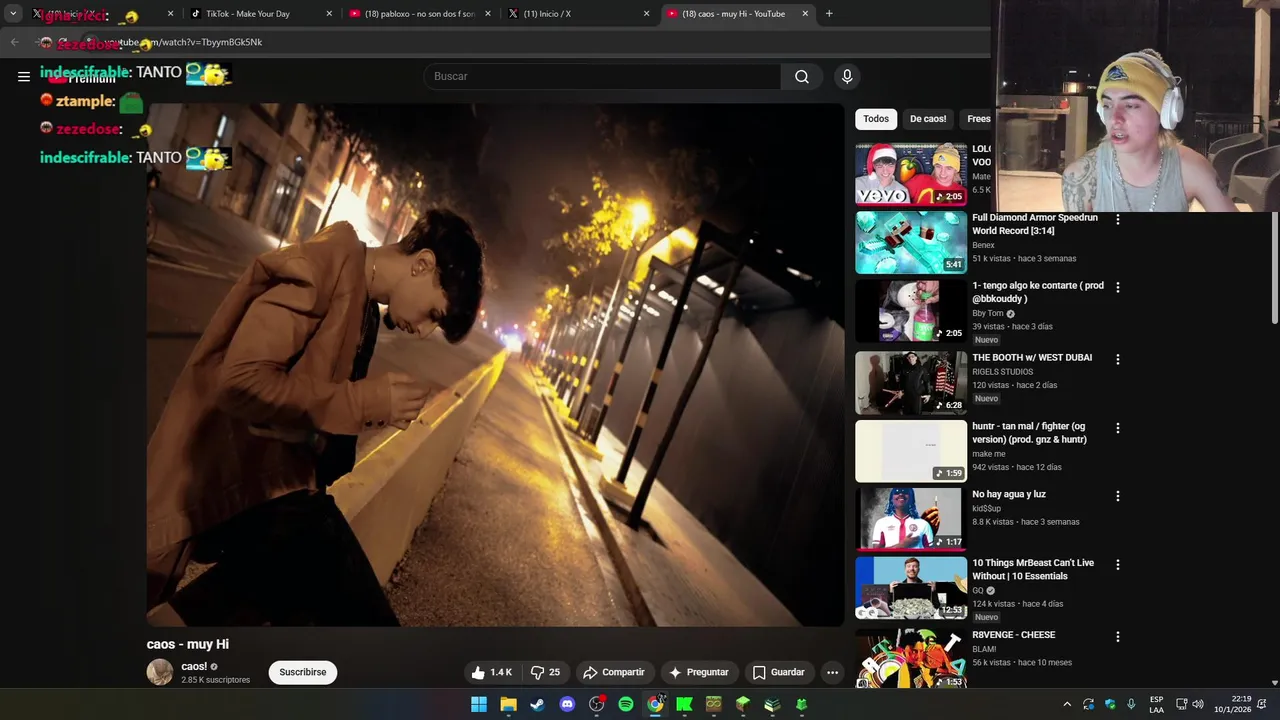The height and width of the screenshot is (720, 1280).
Task: Select the Todos filter chip
Action: pyautogui.click(x=876, y=119)
